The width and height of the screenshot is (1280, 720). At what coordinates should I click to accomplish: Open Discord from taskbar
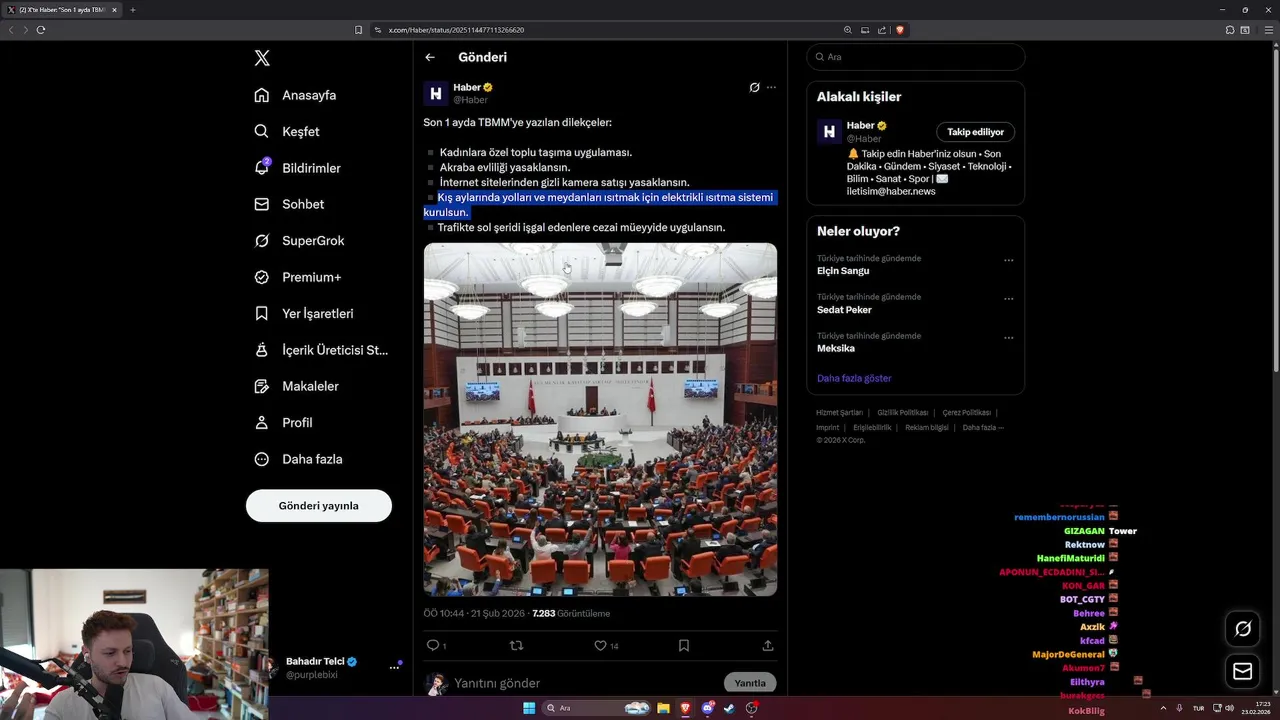tap(707, 708)
